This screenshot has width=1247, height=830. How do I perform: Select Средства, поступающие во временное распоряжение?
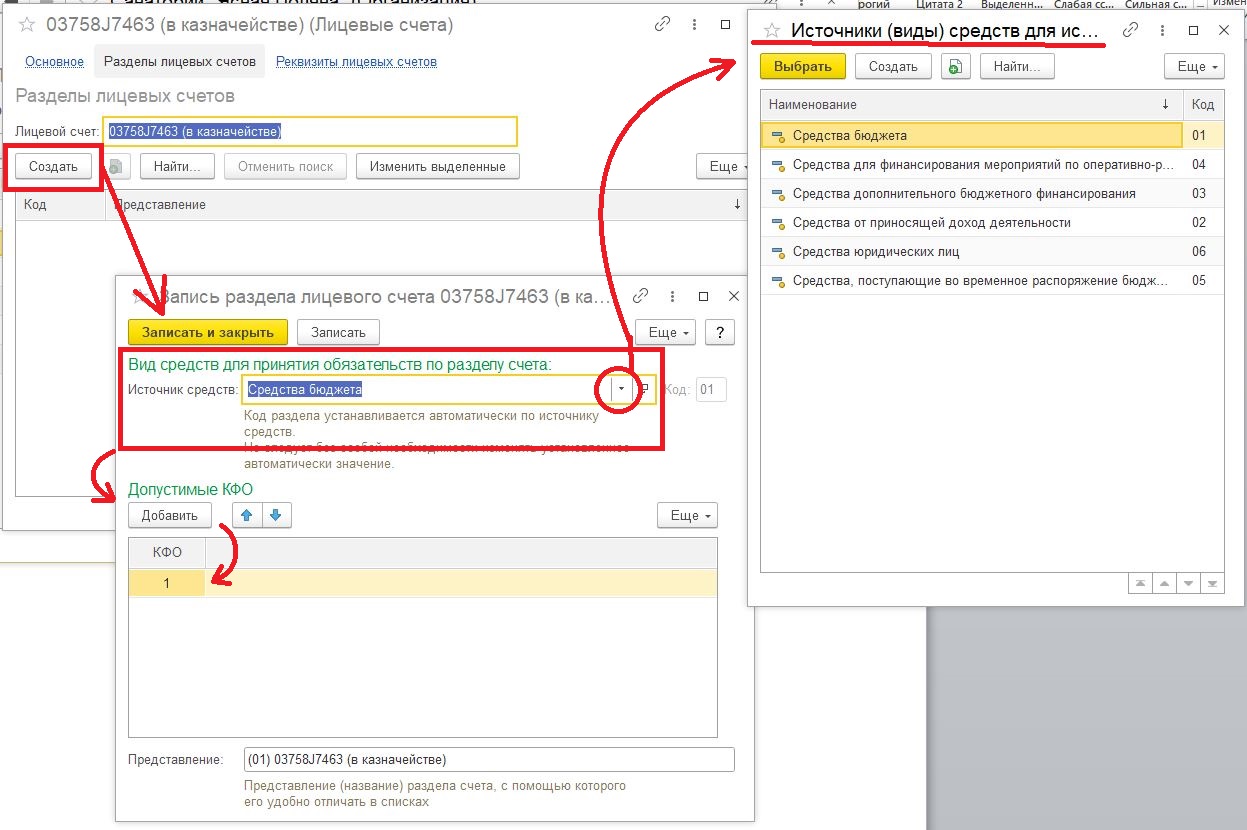click(x=991, y=280)
